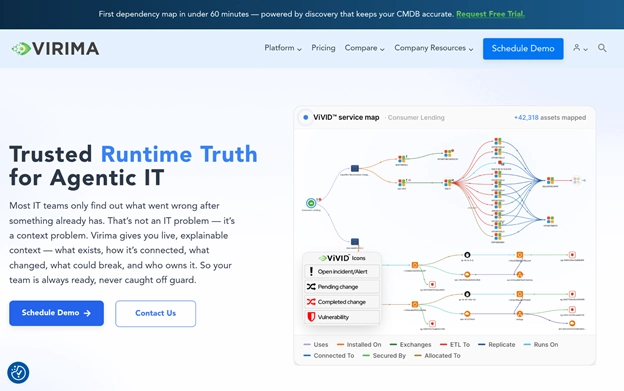Viewport: 624px width, 391px height.
Task: Click the Completed change red shuffle icon
Action: [311, 302]
